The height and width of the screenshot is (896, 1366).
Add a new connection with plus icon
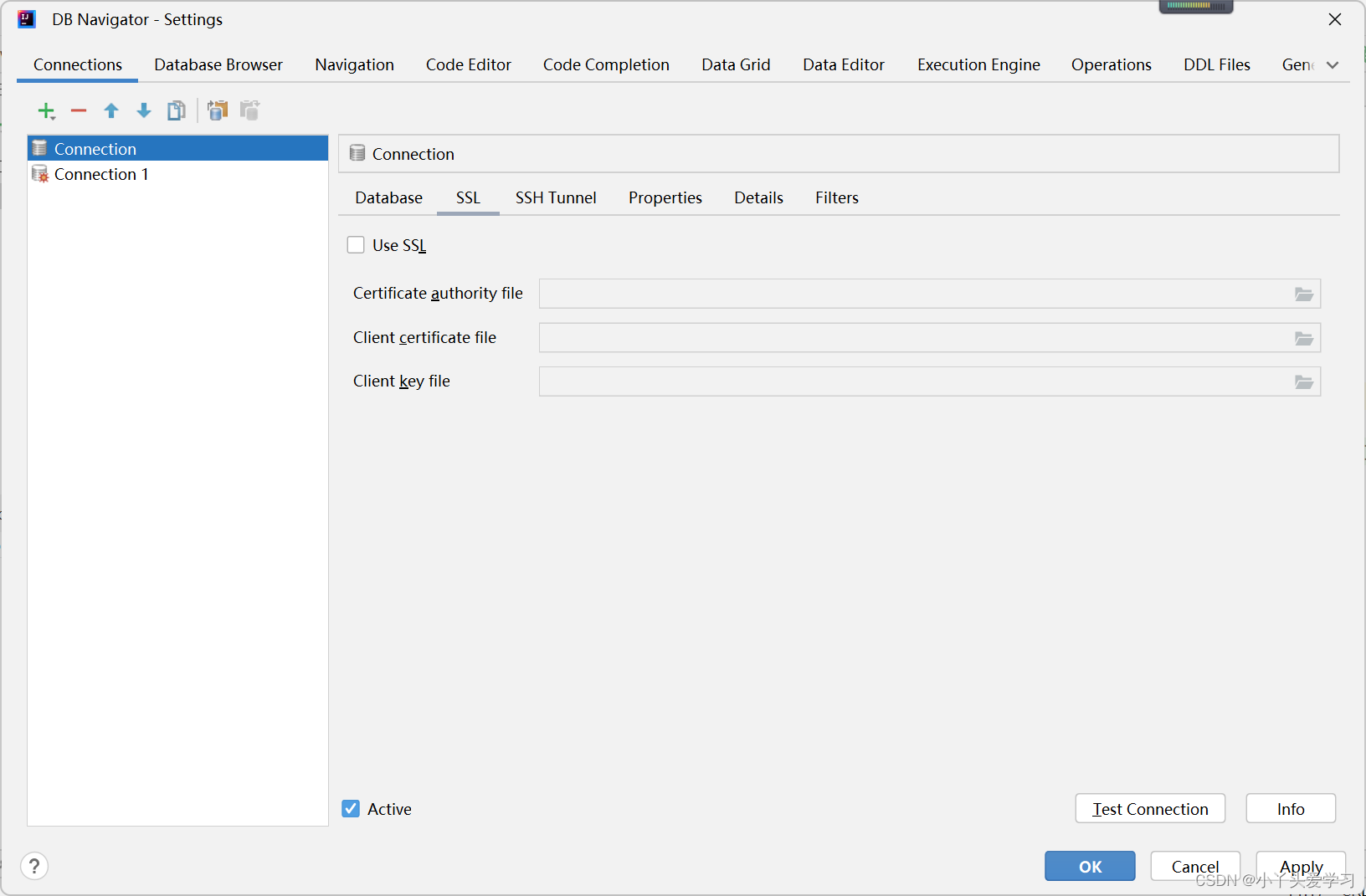click(47, 110)
